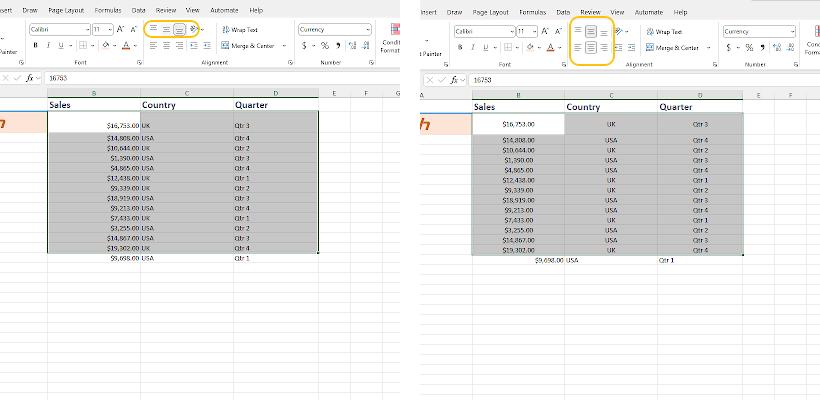Click Comma Style icon in left window

click(339, 45)
